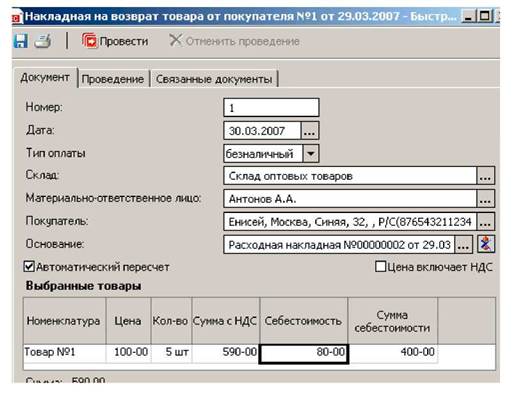Click the 80-00 cost cell
The width and height of the screenshot is (516, 394).
(304, 353)
